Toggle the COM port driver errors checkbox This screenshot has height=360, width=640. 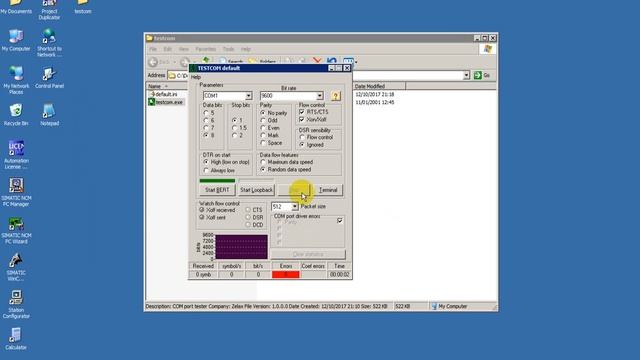340,220
